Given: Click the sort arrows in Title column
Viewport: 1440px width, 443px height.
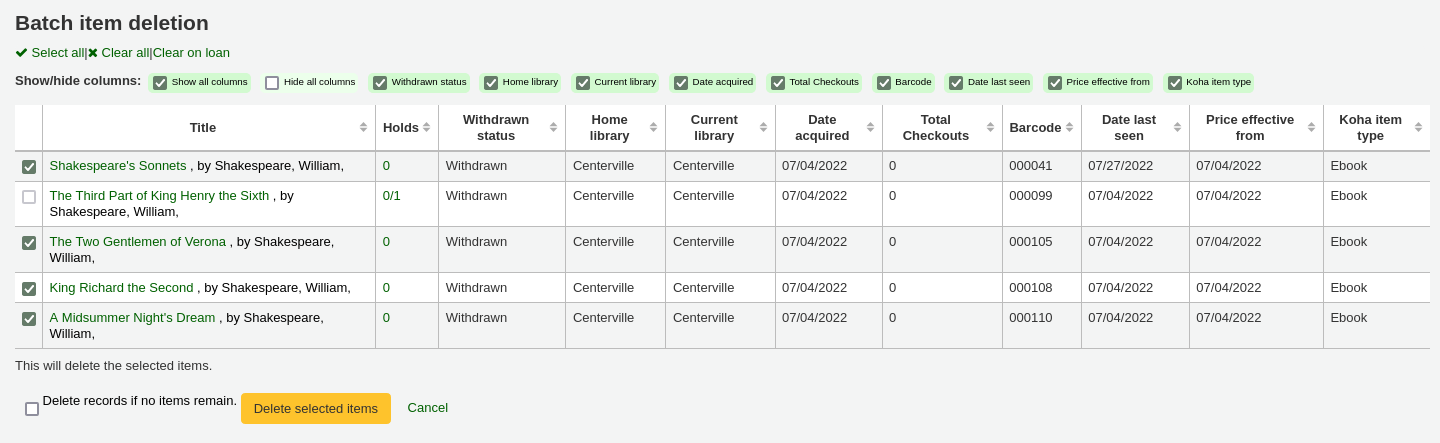Looking at the screenshot, I should [x=363, y=128].
